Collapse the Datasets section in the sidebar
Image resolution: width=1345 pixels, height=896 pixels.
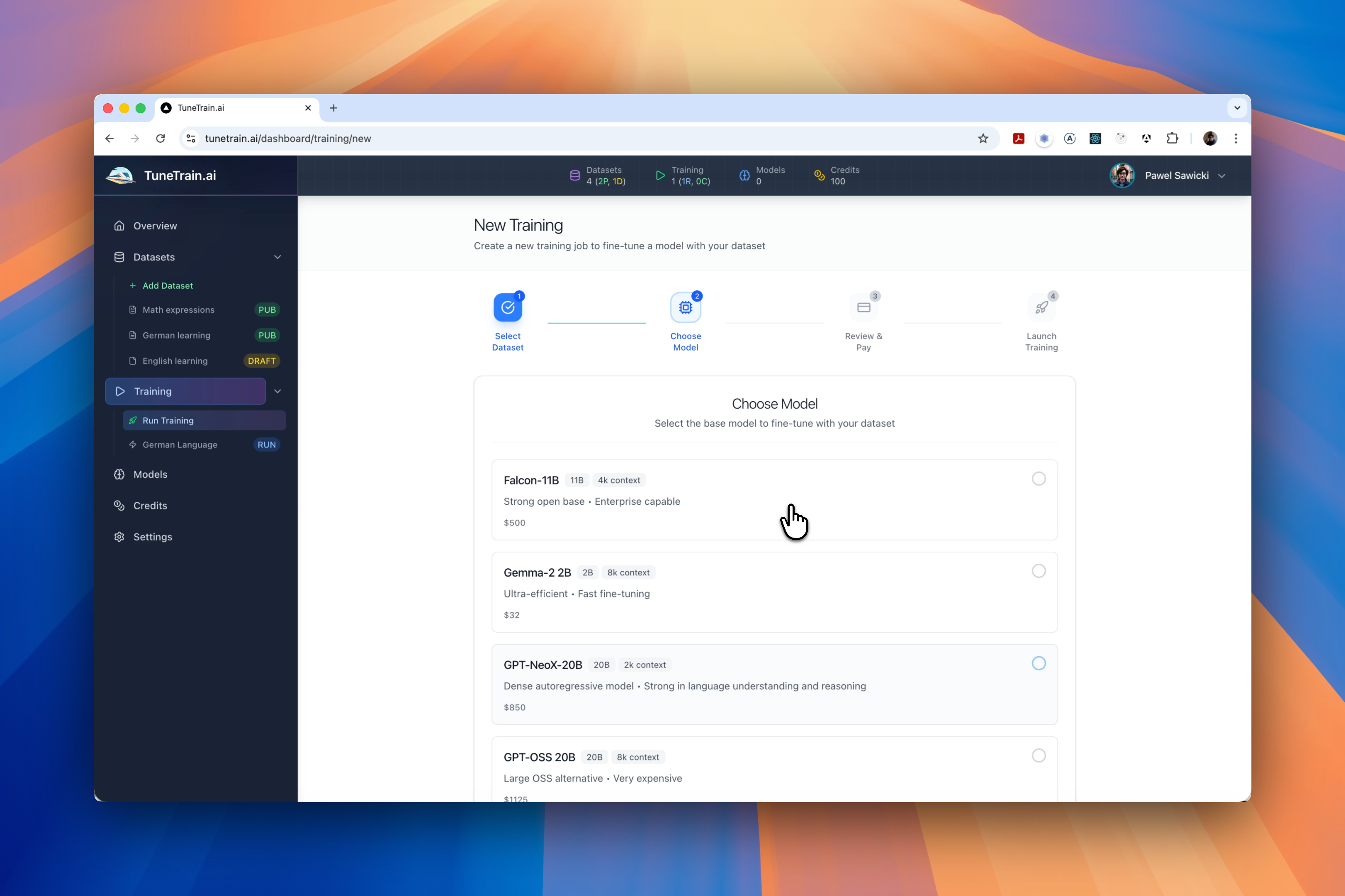point(278,257)
